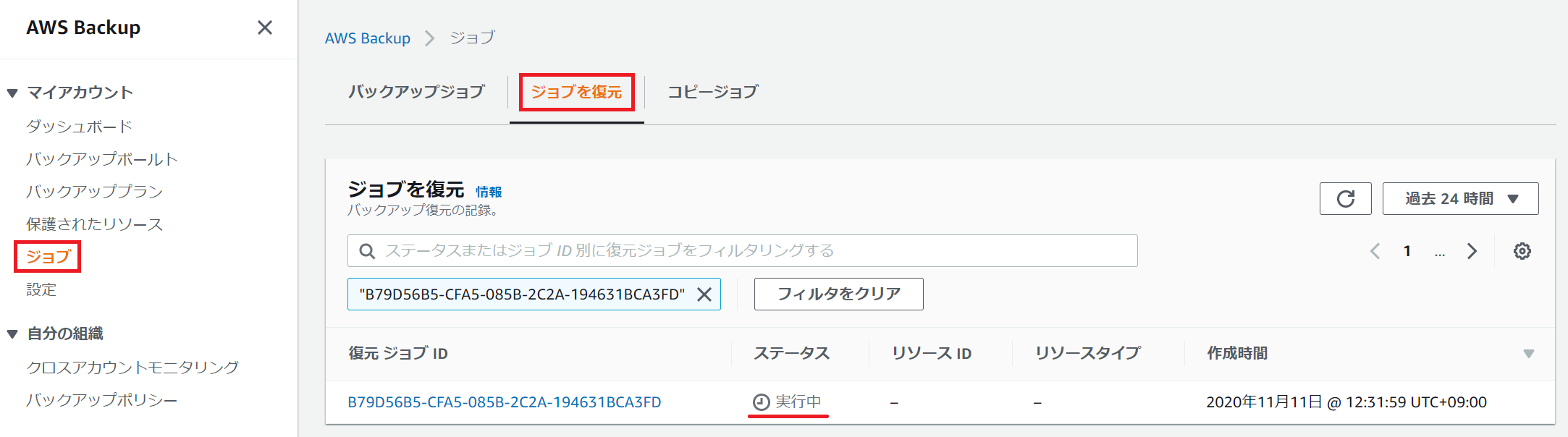Image resolution: width=1568 pixels, height=437 pixels.
Task: Click the フィルタをクリア button
Action: [x=838, y=294]
